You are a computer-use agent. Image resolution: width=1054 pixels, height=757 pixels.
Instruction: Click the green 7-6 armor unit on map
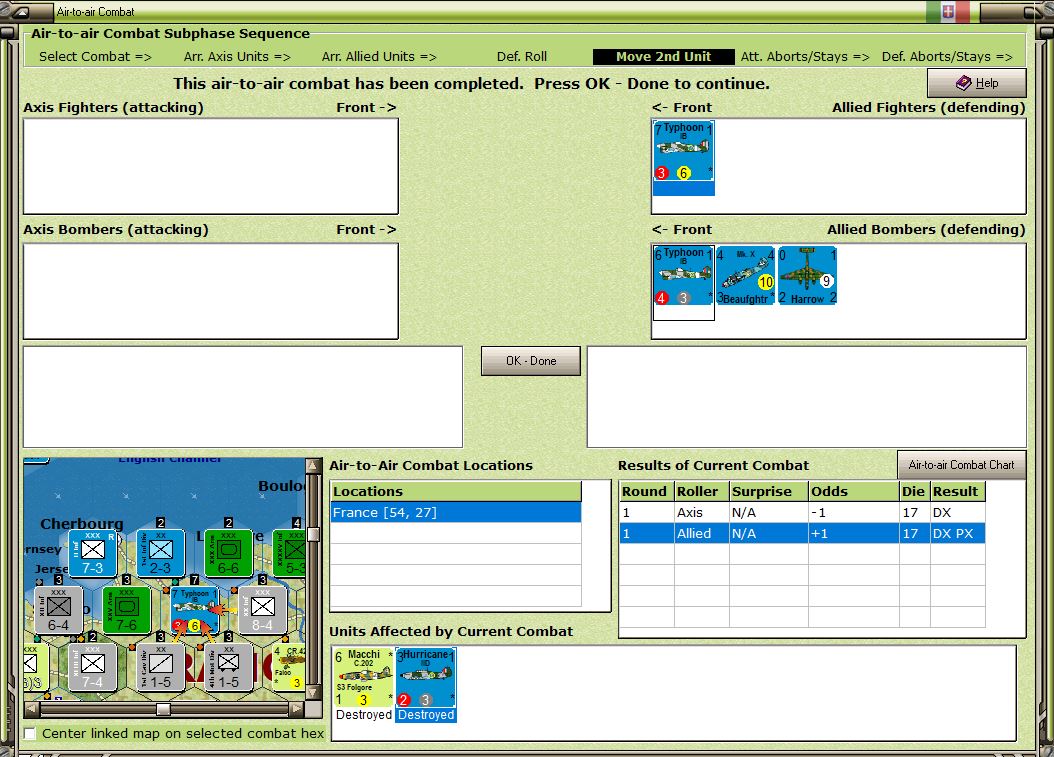point(126,610)
